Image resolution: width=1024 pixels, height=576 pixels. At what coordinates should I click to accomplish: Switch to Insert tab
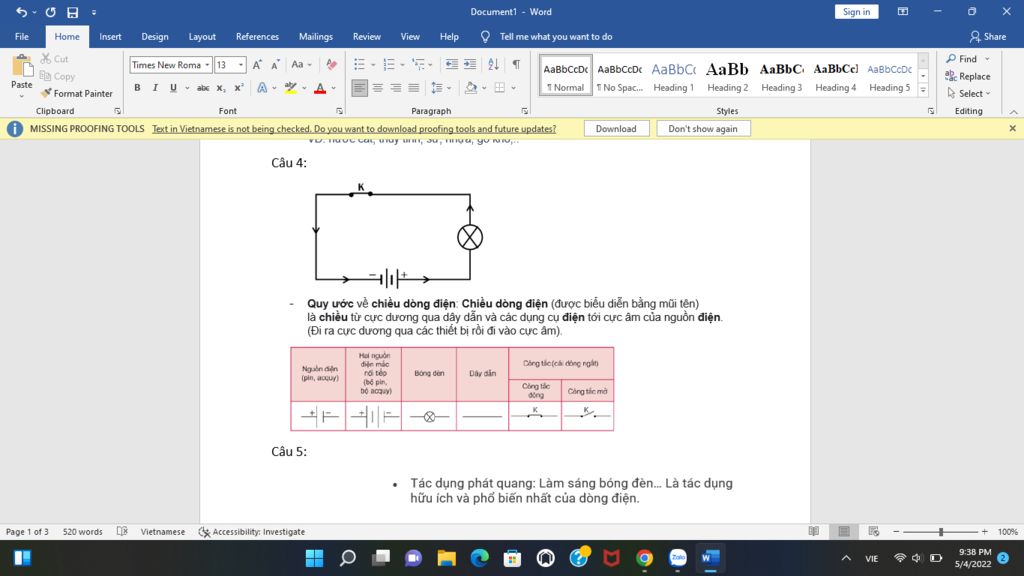point(110,37)
